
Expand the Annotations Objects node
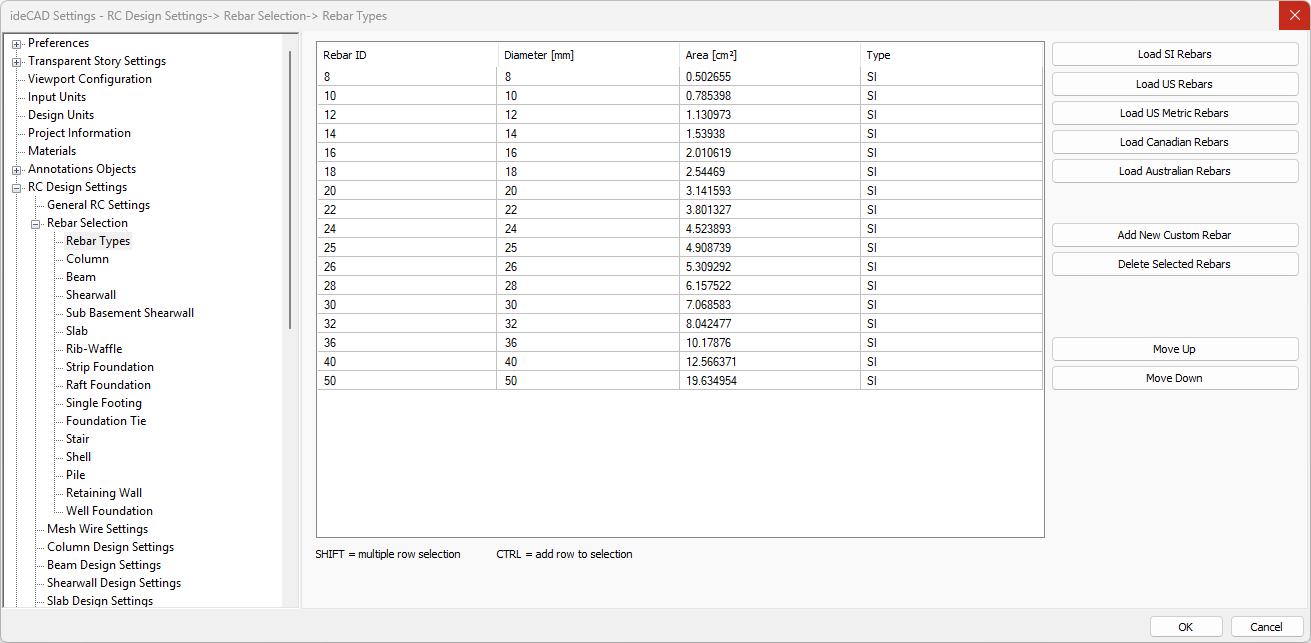tap(16, 170)
